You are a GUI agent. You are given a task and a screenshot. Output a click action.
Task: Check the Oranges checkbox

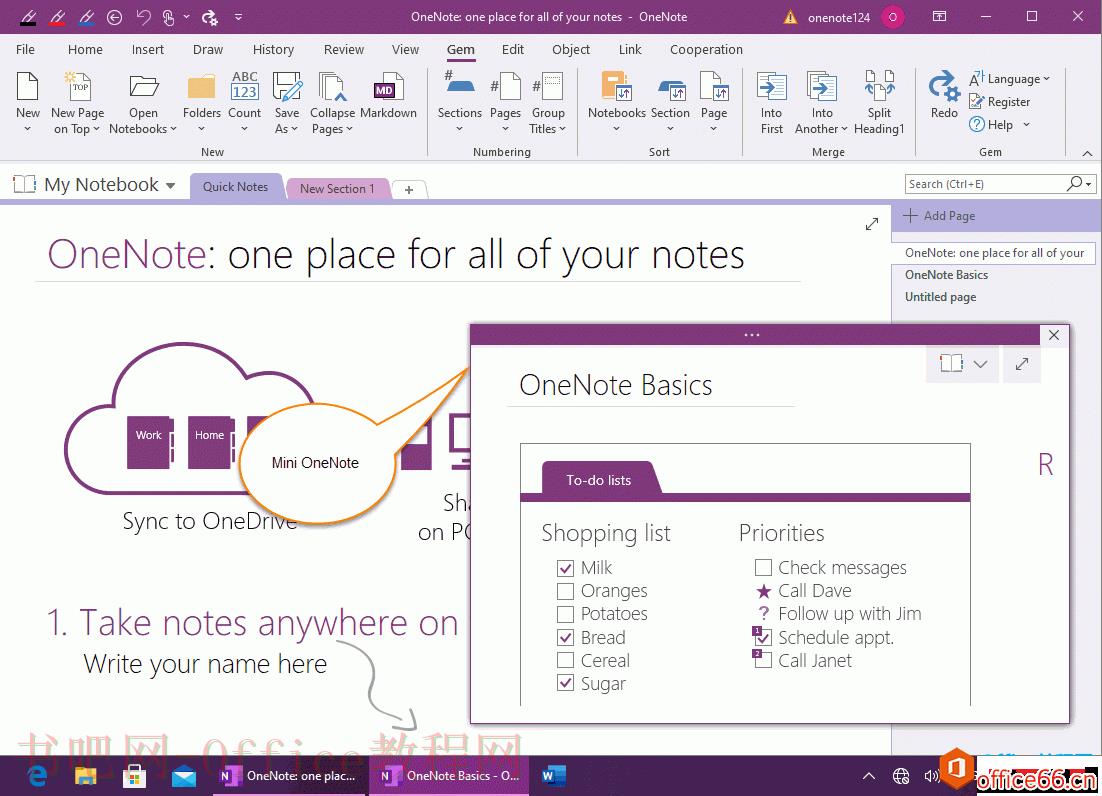565,591
